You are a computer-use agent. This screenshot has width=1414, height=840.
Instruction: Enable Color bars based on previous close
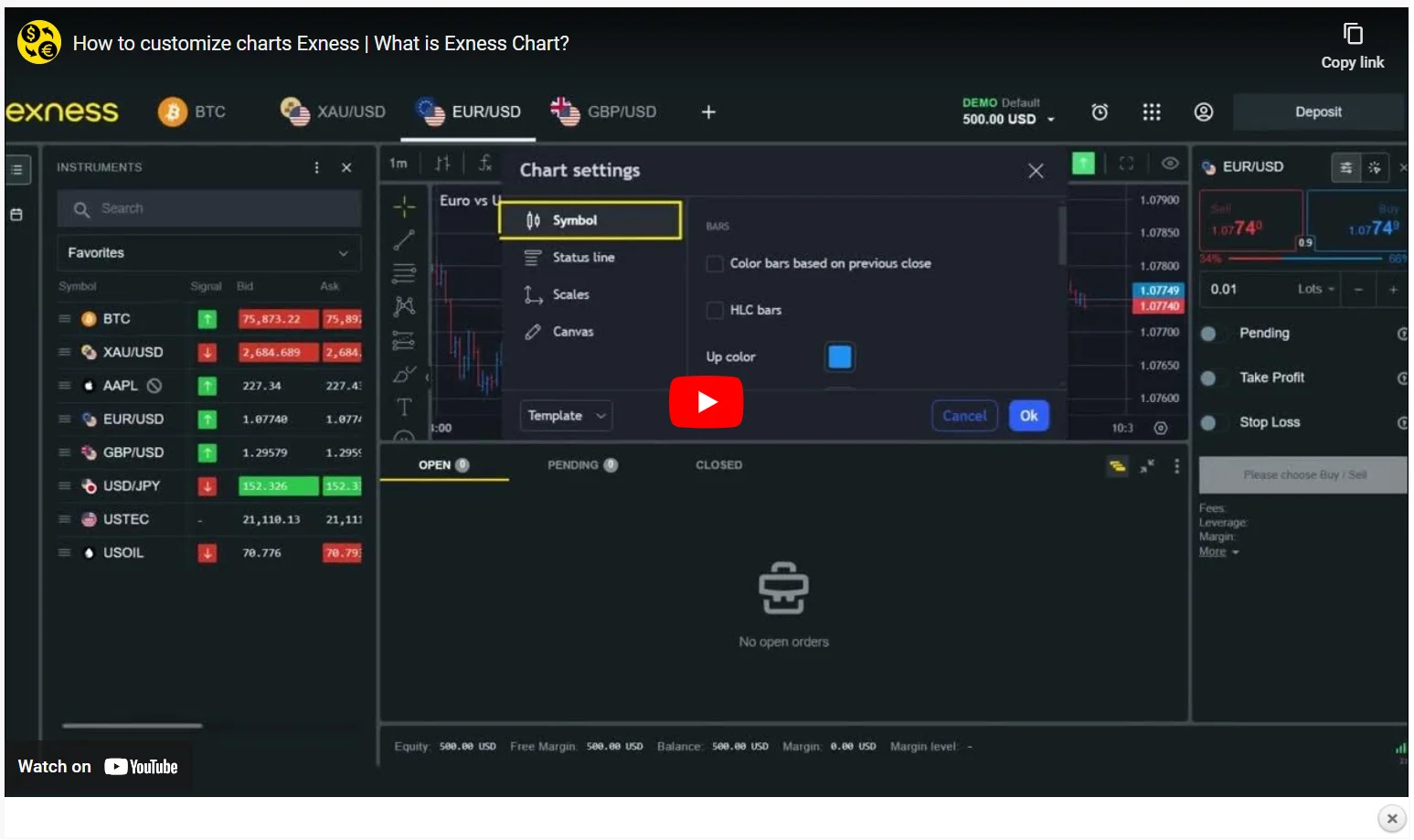click(715, 263)
